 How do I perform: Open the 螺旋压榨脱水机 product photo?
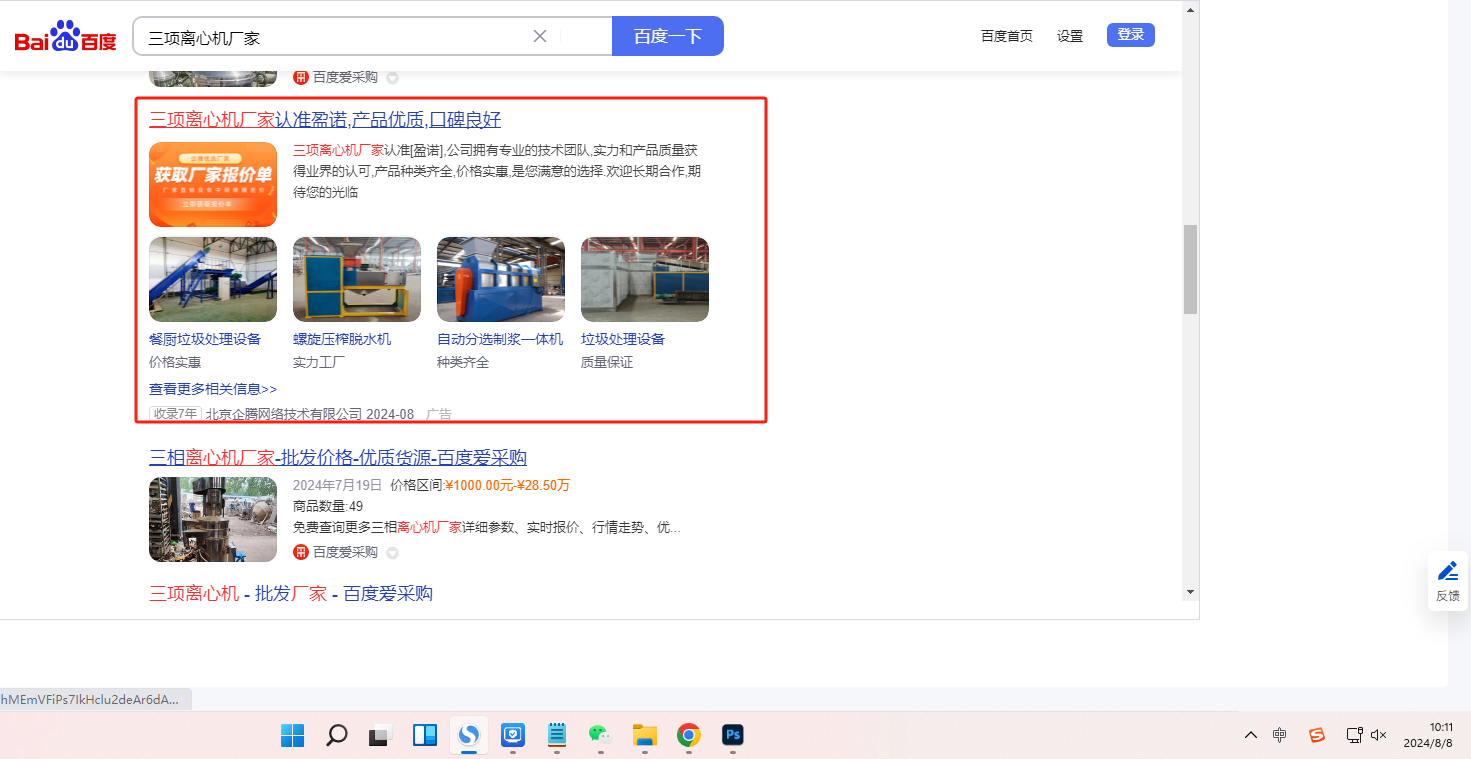pyautogui.click(x=357, y=279)
